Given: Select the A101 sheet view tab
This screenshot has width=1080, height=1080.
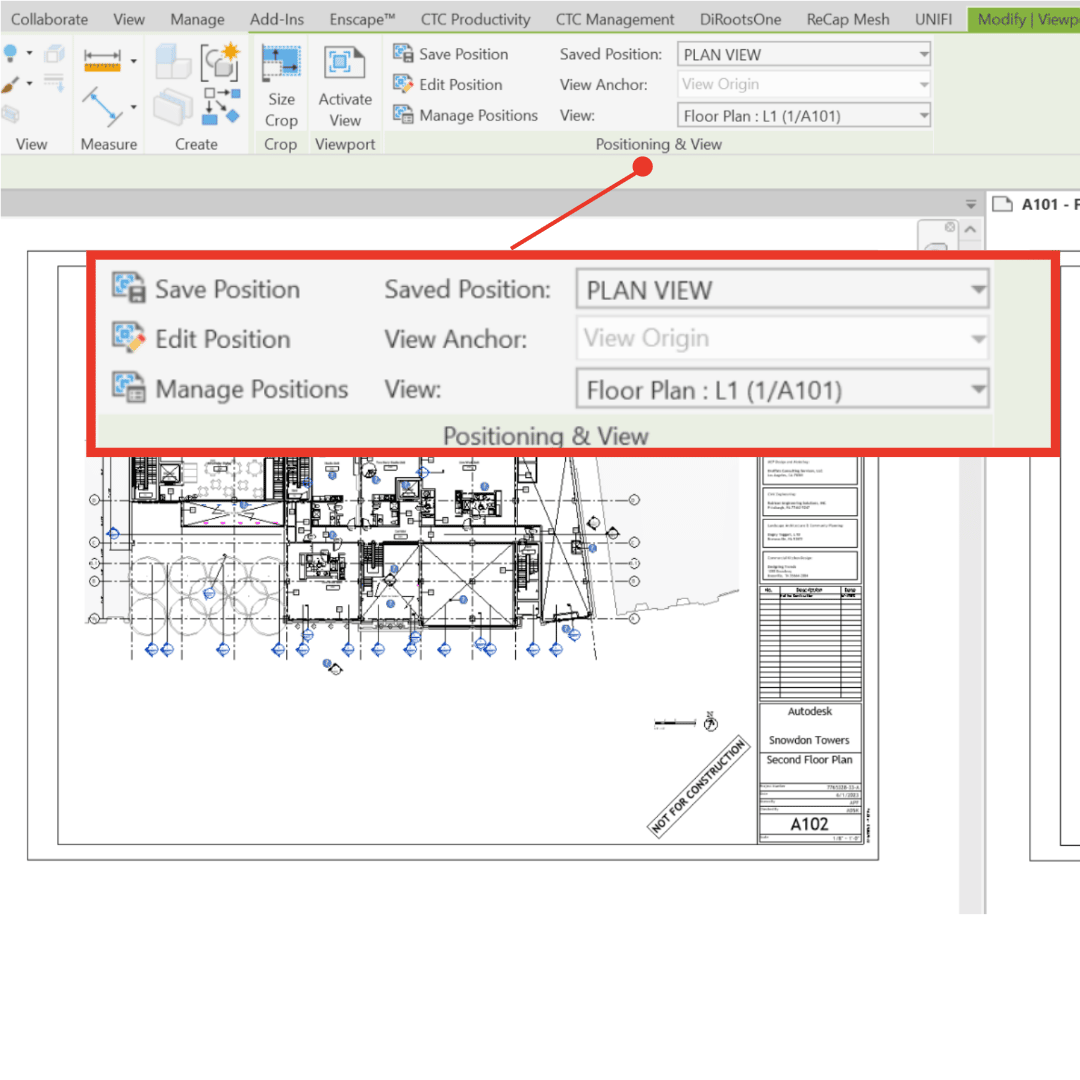Looking at the screenshot, I should [x=1038, y=204].
